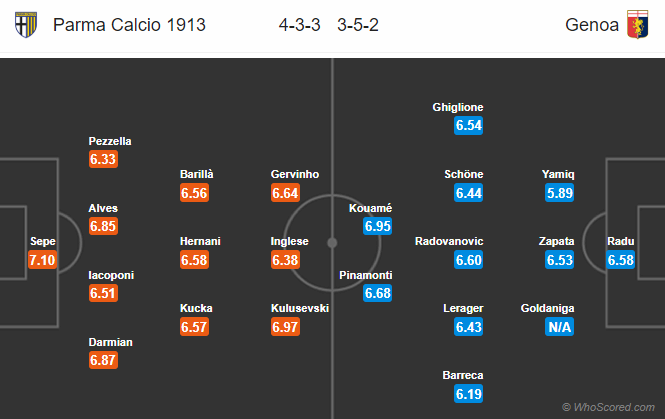Click the Genoa club crest icon
665x419 pixels.
pyautogui.click(x=638, y=25)
